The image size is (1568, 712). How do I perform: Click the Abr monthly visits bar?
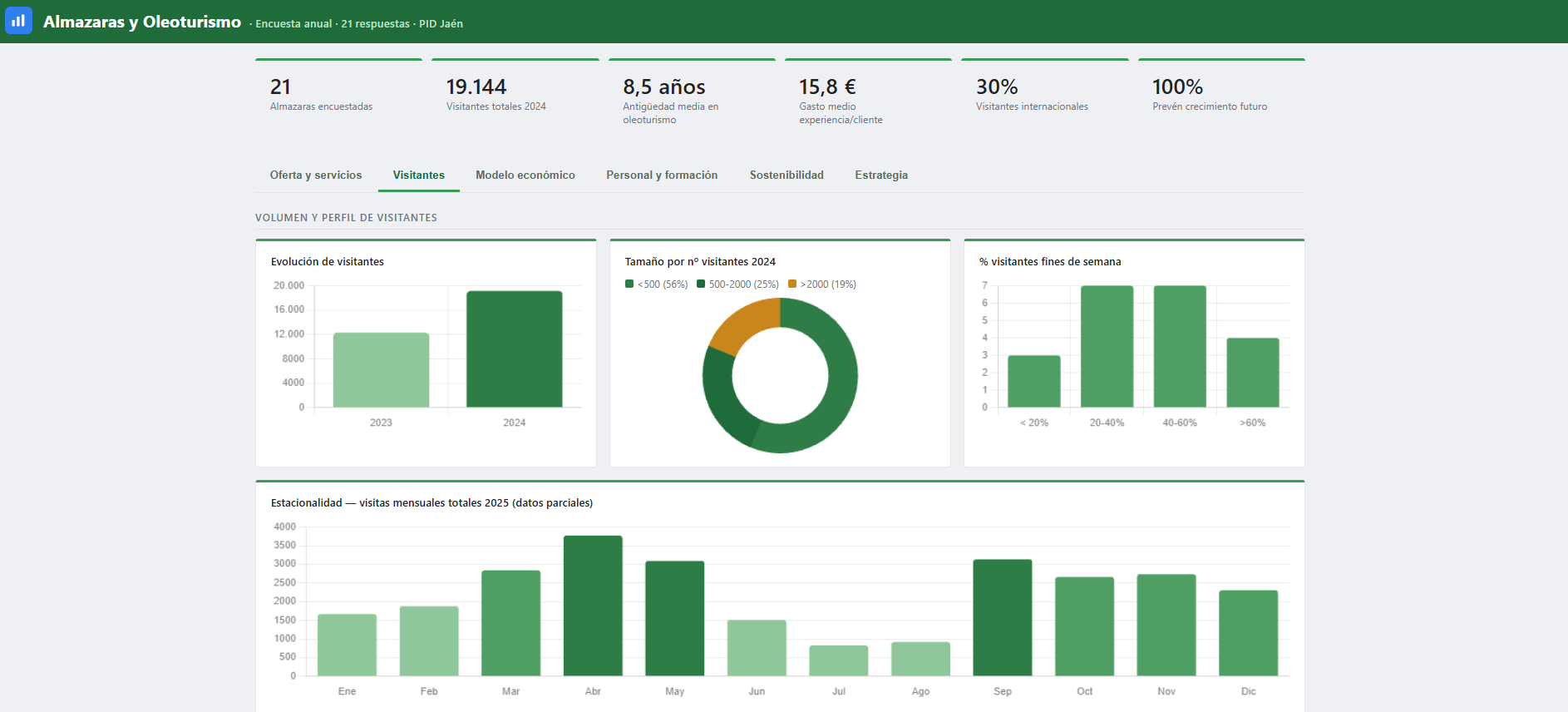point(593,606)
